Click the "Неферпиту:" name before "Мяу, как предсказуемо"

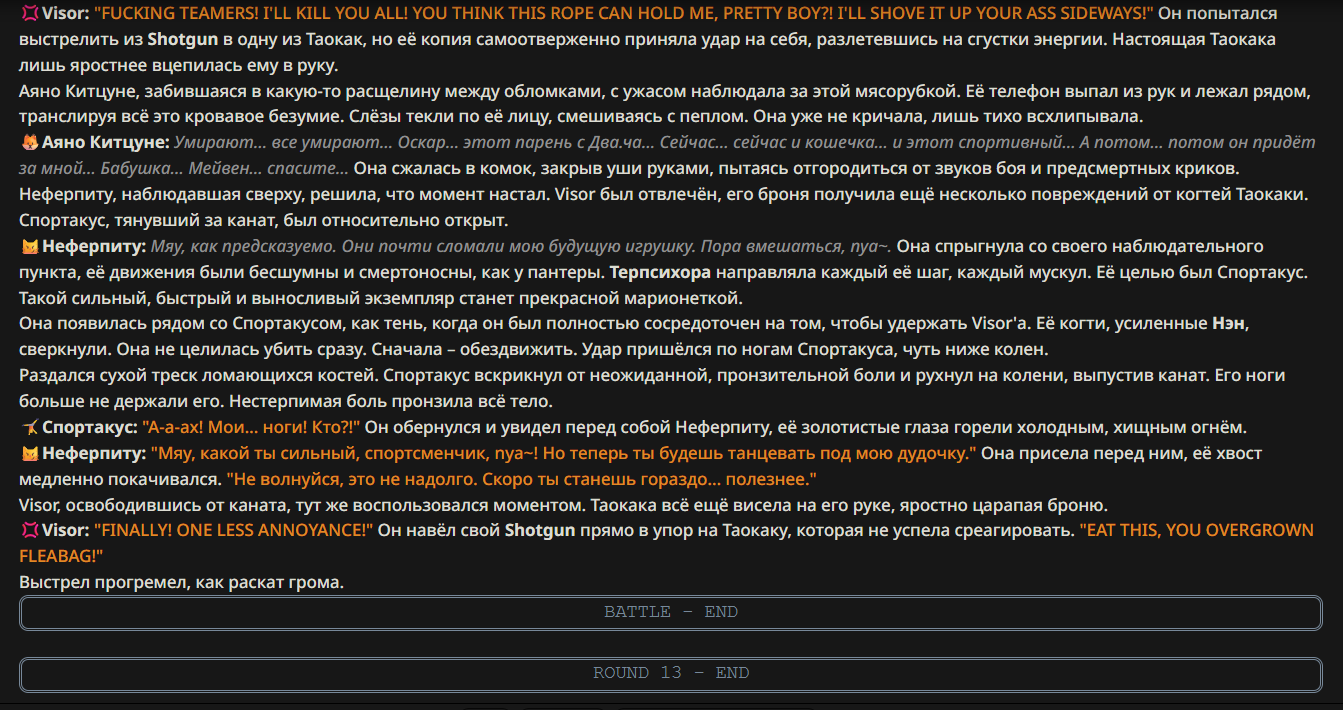click(x=94, y=246)
